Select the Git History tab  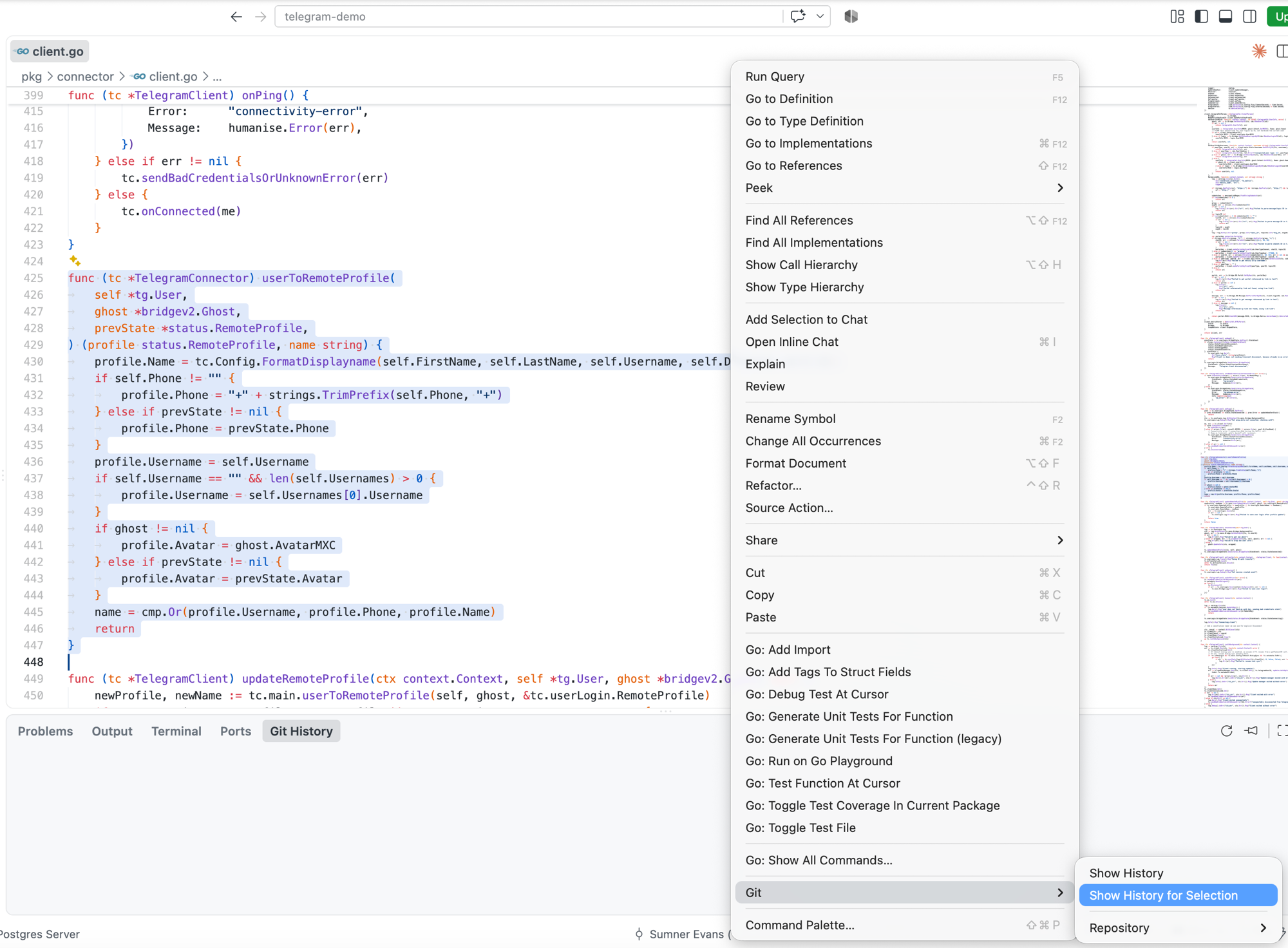point(301,731)
